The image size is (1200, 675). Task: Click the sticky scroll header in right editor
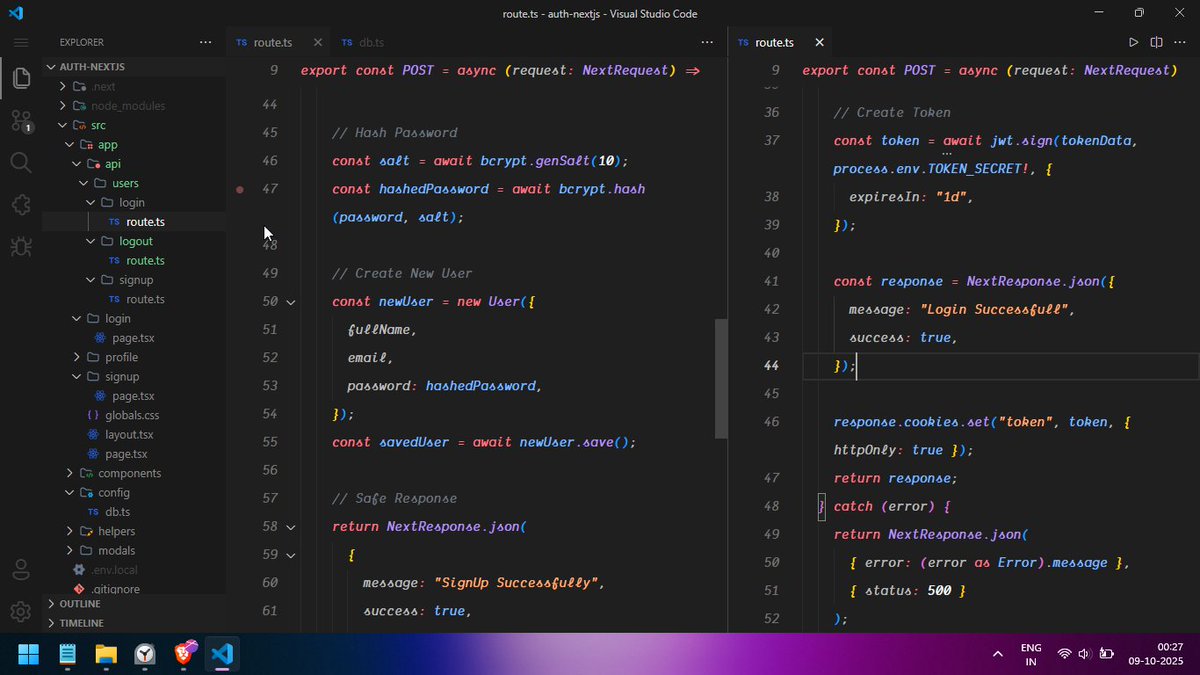click(x=989, y=70)
